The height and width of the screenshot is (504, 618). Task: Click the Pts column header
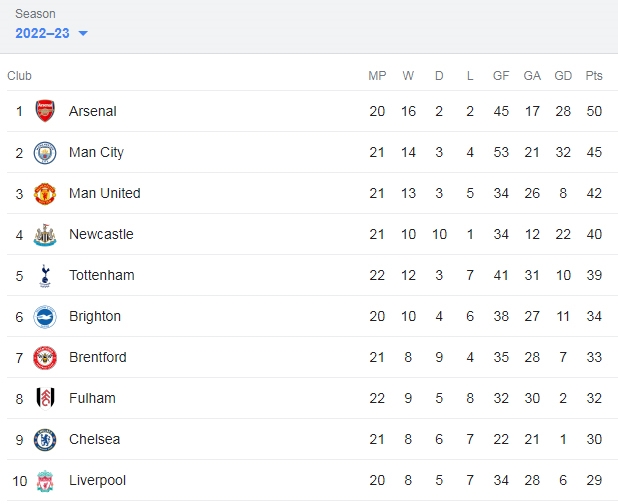click(594, 75)
